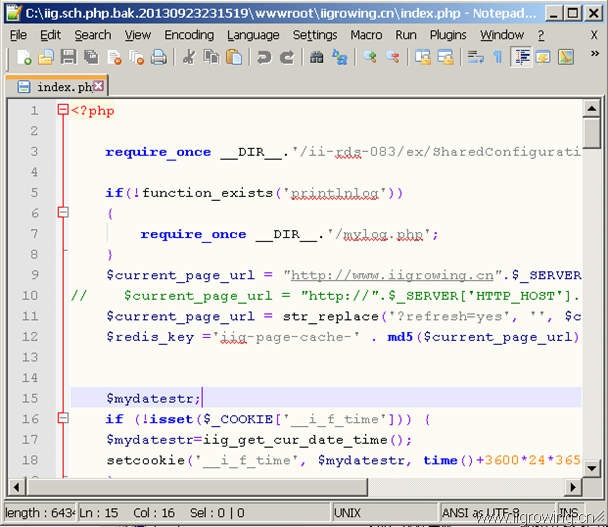This screenshot has width=608, height=527.
Task: Collapse fold marker at line 16
Action: coord(63,418)
